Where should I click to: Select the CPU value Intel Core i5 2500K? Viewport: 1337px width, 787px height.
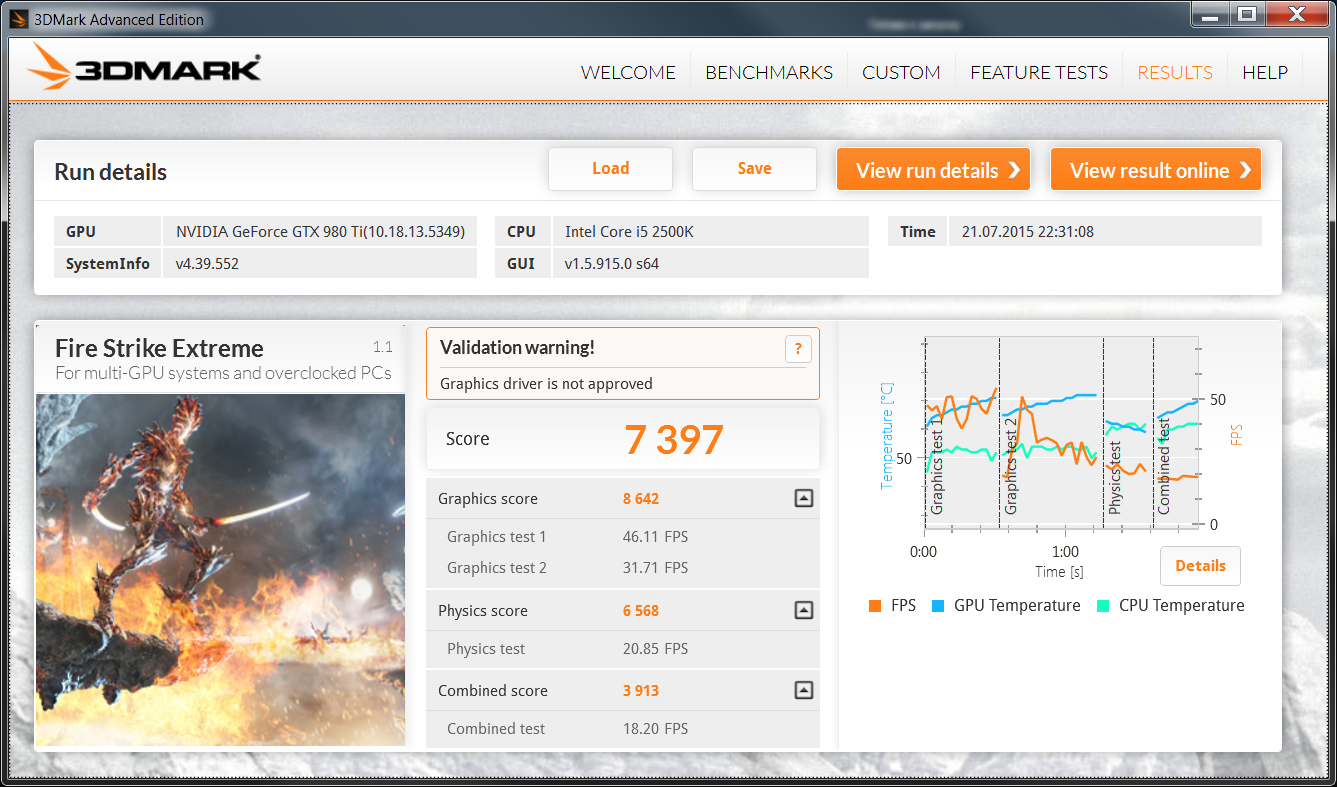[629, 231]
